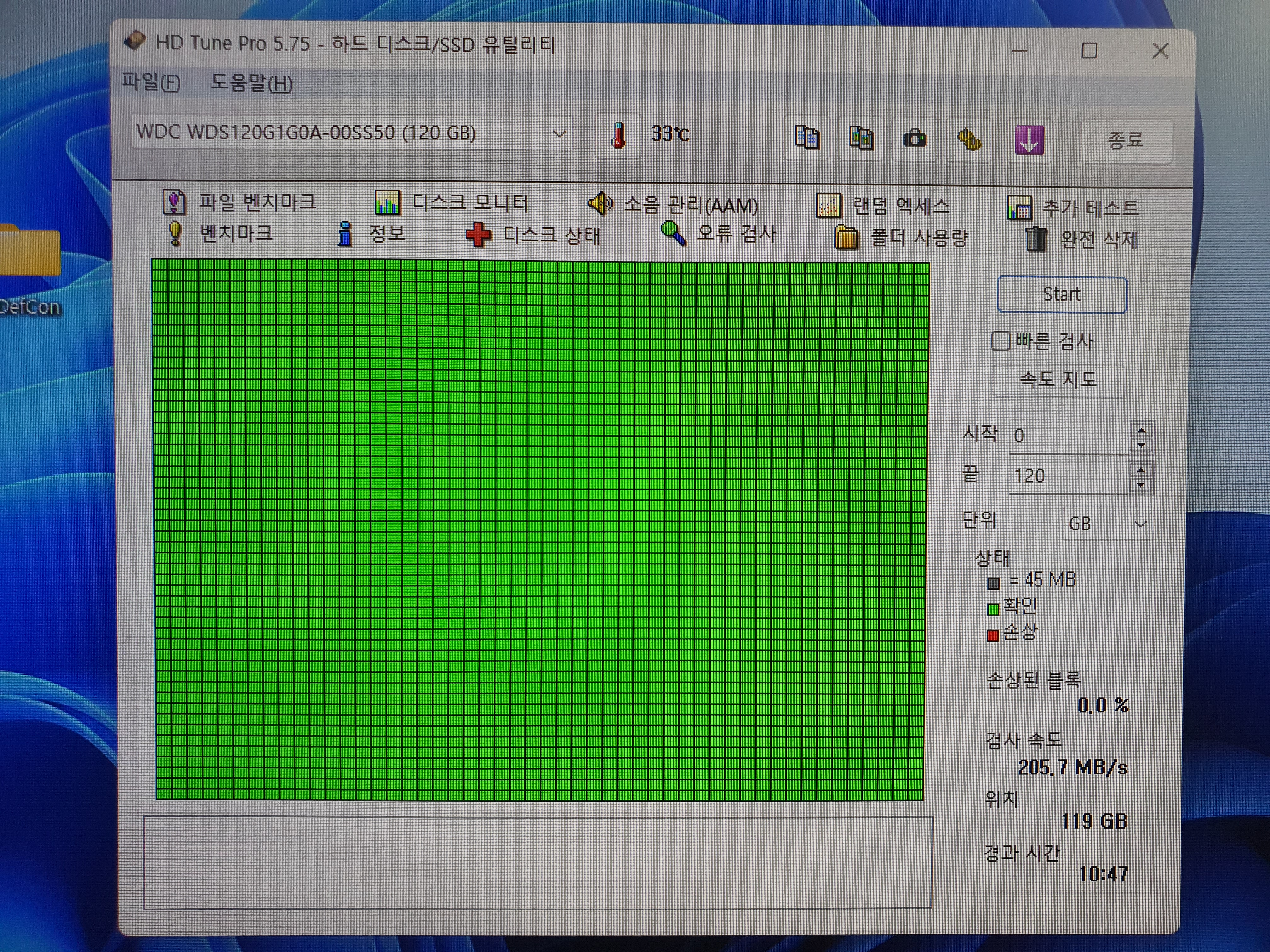Click the green 확인 legend swatch
Viewport: 1270px width, 952px height.
click(x=993, y=609)
